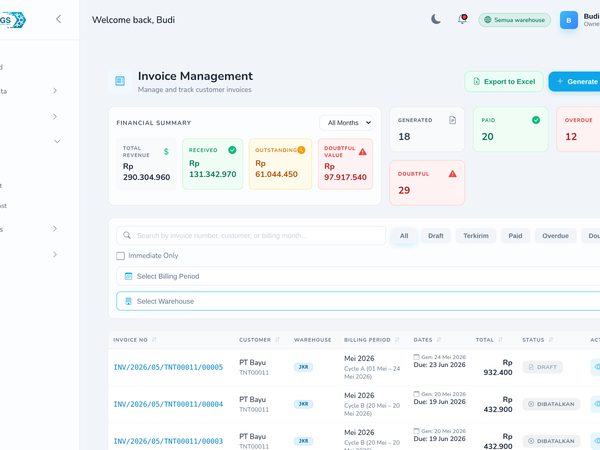Screen dimensions: 600x450
Task: Click the DRAFT status badge
Action: click(x=543, y=367)
